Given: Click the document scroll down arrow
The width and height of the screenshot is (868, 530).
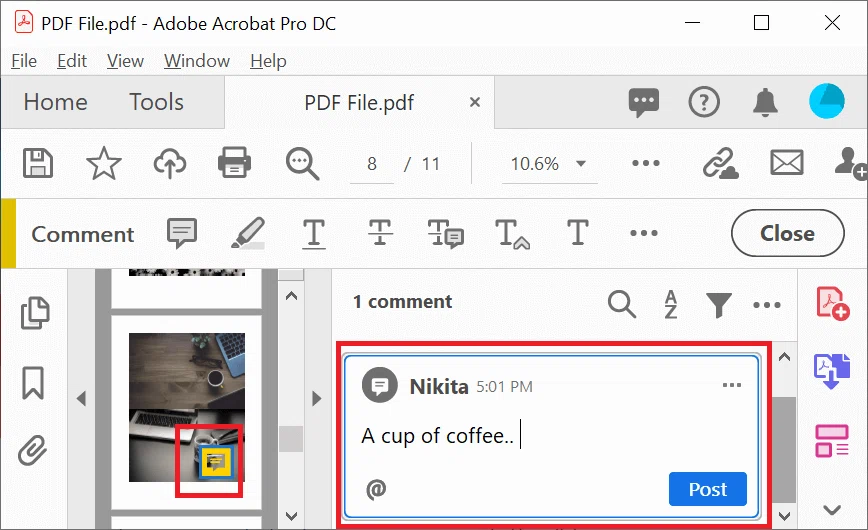Looking at the screenshot, I should [x=291, y=516].
